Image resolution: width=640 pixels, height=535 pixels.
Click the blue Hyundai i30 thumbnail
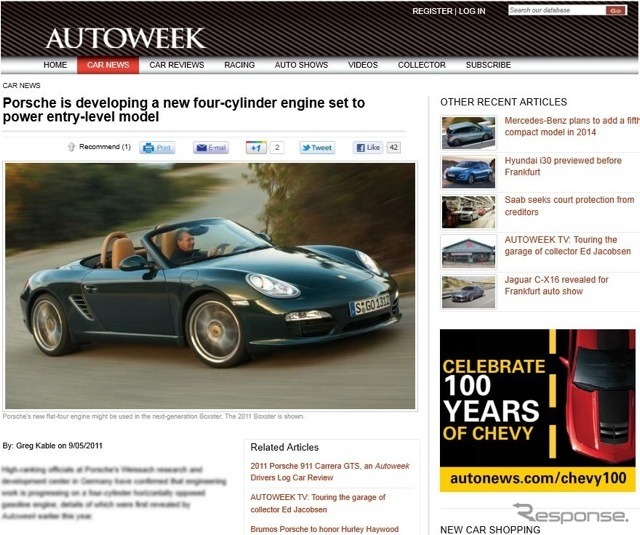469,172
